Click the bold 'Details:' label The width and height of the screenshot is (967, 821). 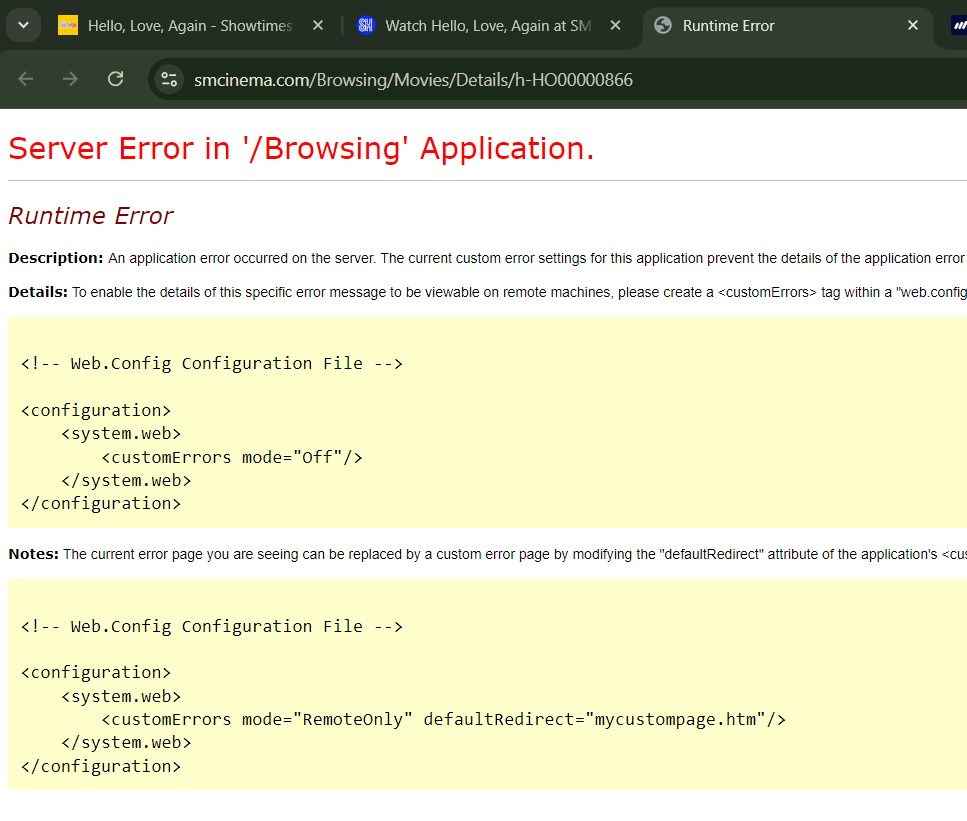[38, 292]
